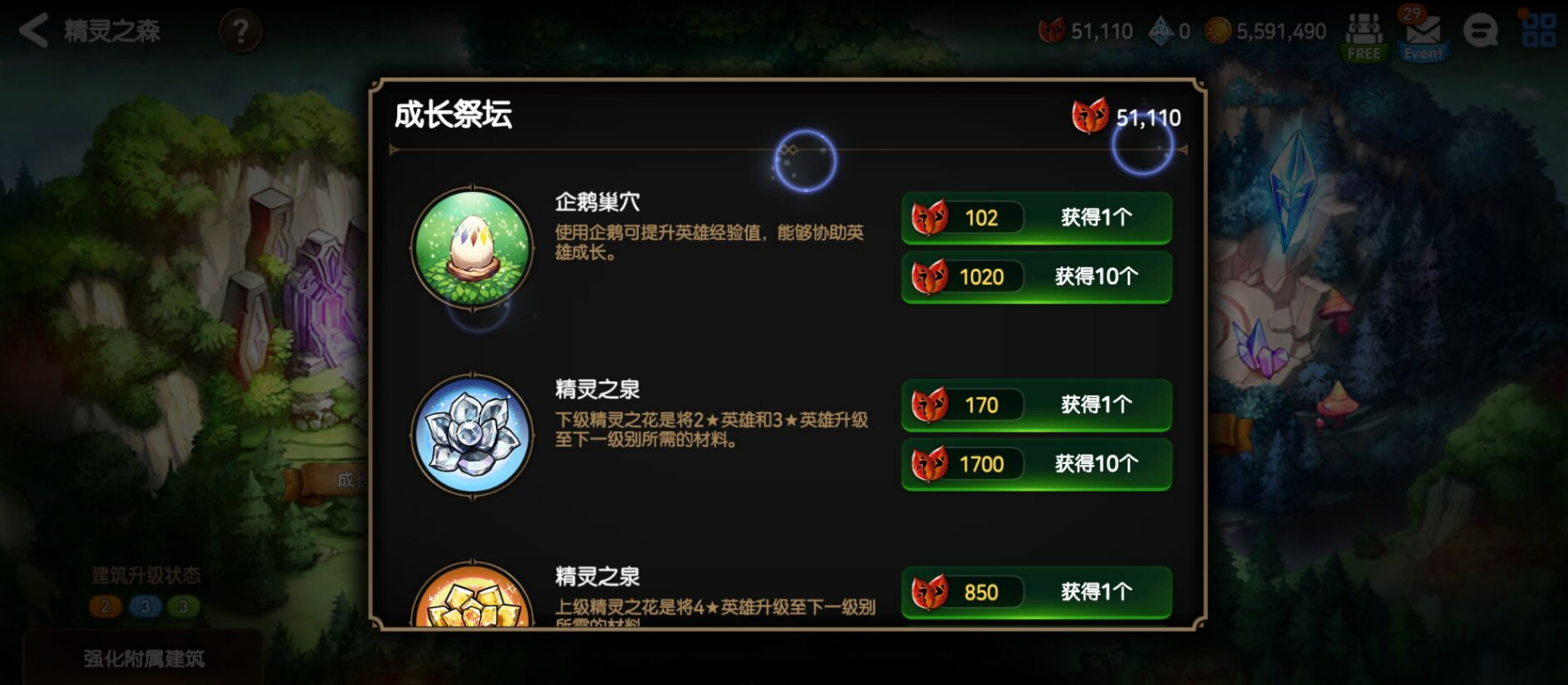1568x685 pixels.
Task: Go back using the arrow beside 精灵之森
Action: [33, 31]
